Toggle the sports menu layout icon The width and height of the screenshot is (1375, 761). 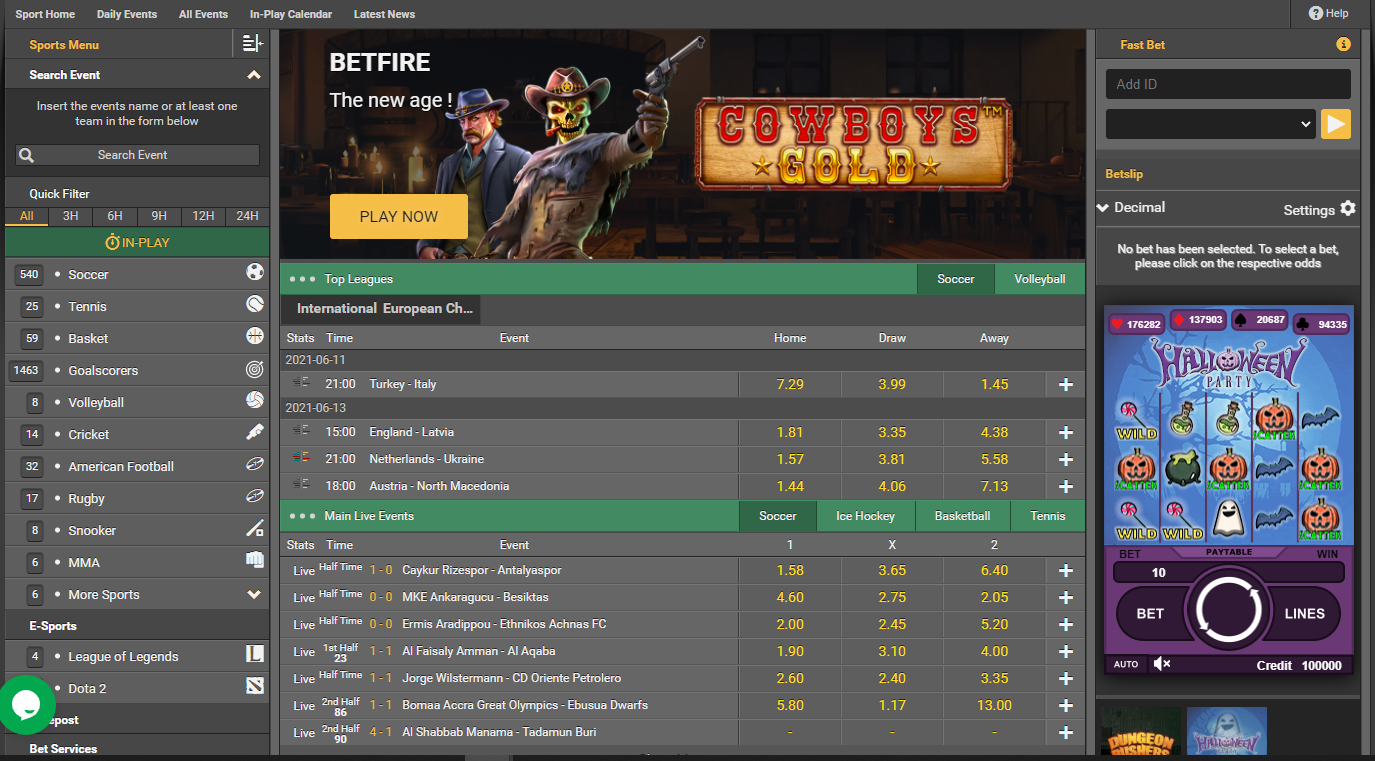click(x=252, y=44)
